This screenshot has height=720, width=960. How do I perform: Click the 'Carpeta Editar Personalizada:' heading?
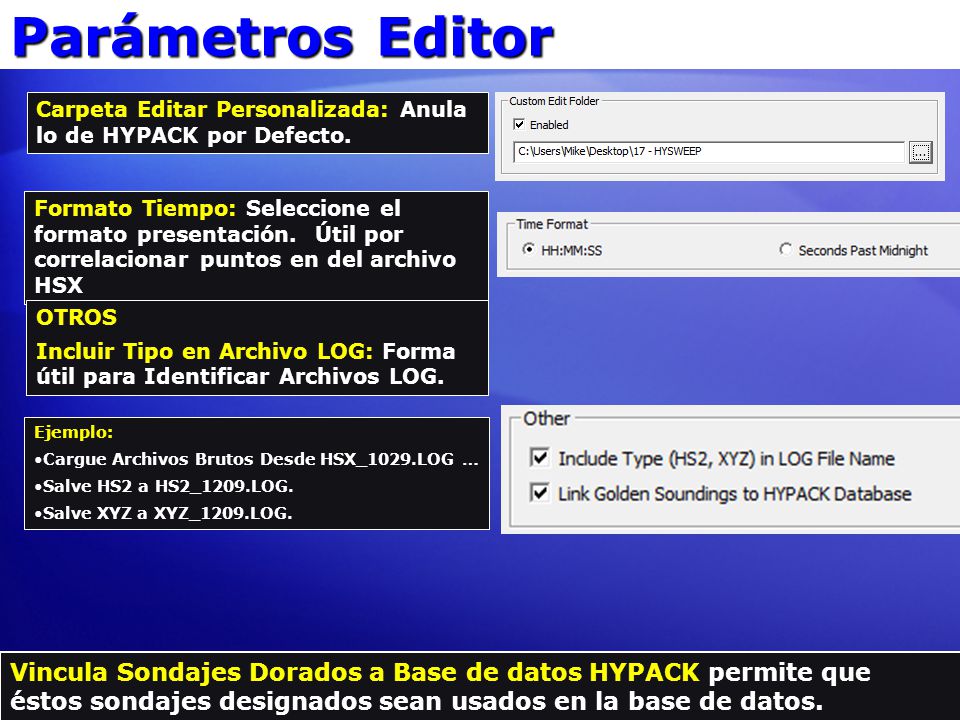click(212, 110)
